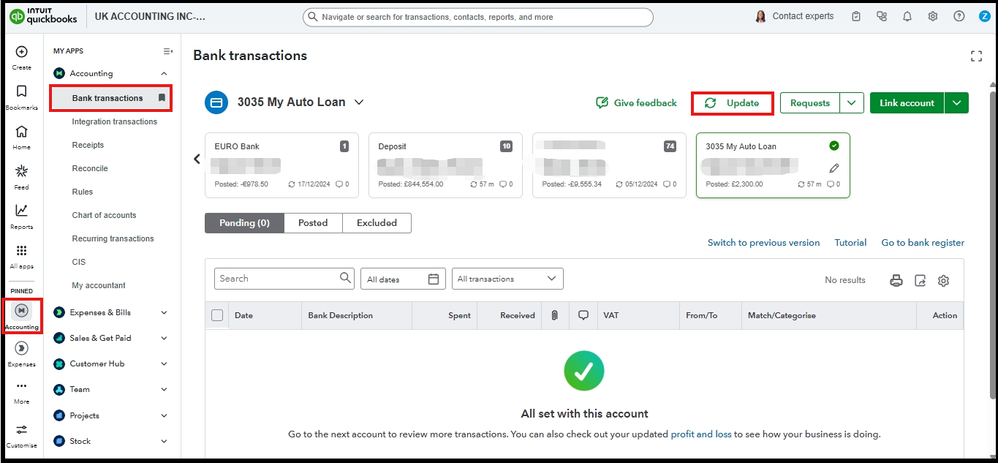Click the Update button
998x463 pixels.
pos(732,103)
